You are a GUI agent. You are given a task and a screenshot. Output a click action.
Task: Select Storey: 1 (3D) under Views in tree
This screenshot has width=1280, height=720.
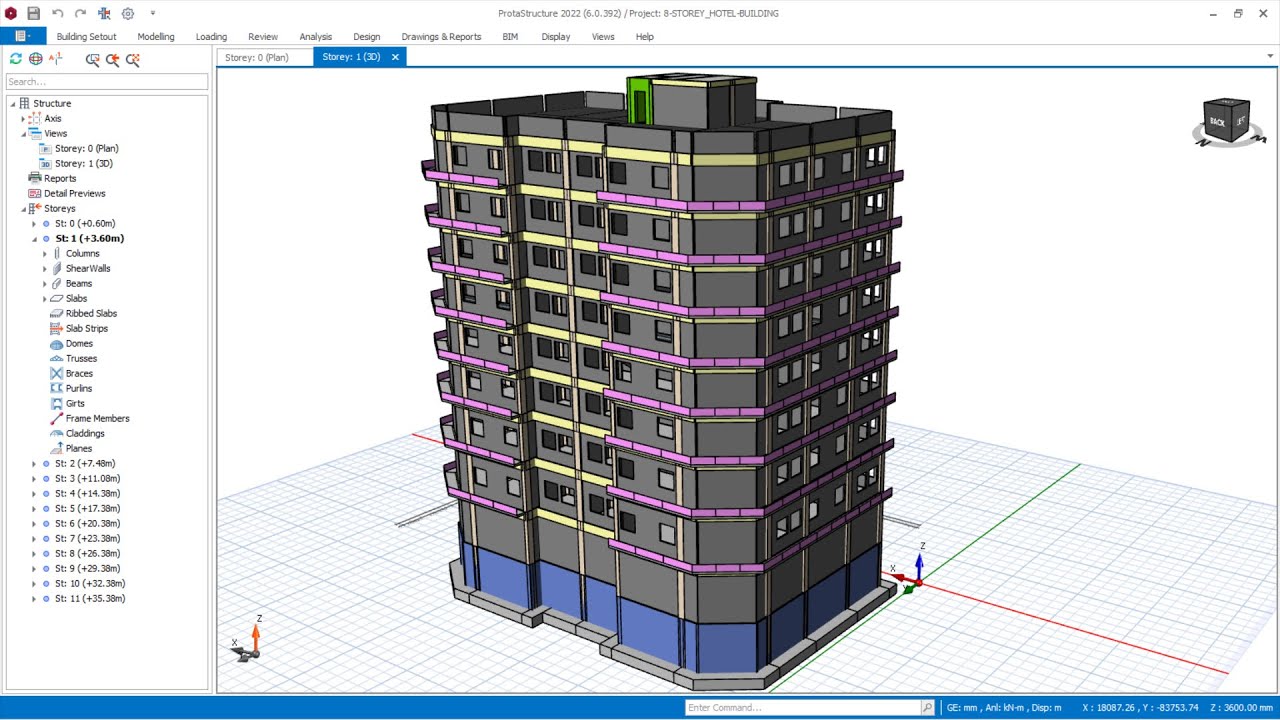(x=84, y=163)
